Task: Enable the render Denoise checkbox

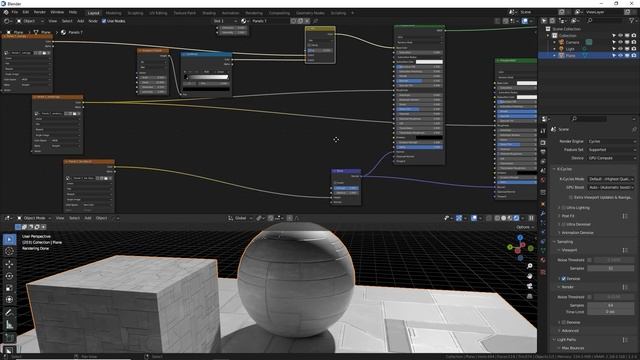Action: tap(564, 322)
